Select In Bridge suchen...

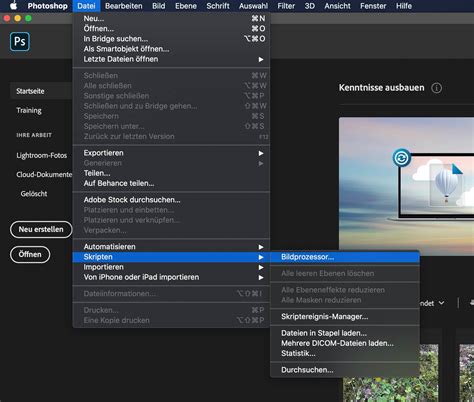tap(171, 39)
